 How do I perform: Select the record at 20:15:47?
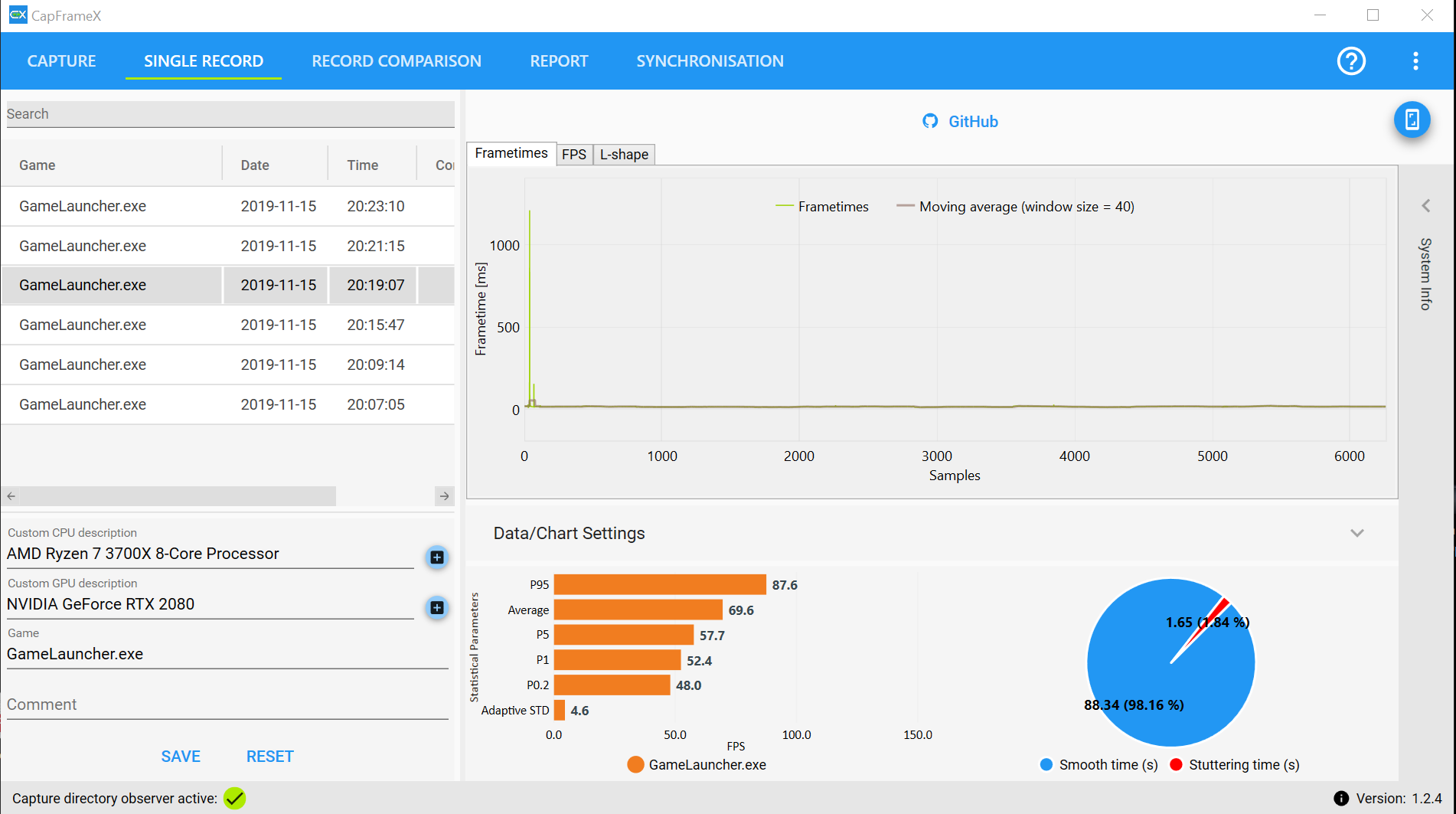[228, 325]
